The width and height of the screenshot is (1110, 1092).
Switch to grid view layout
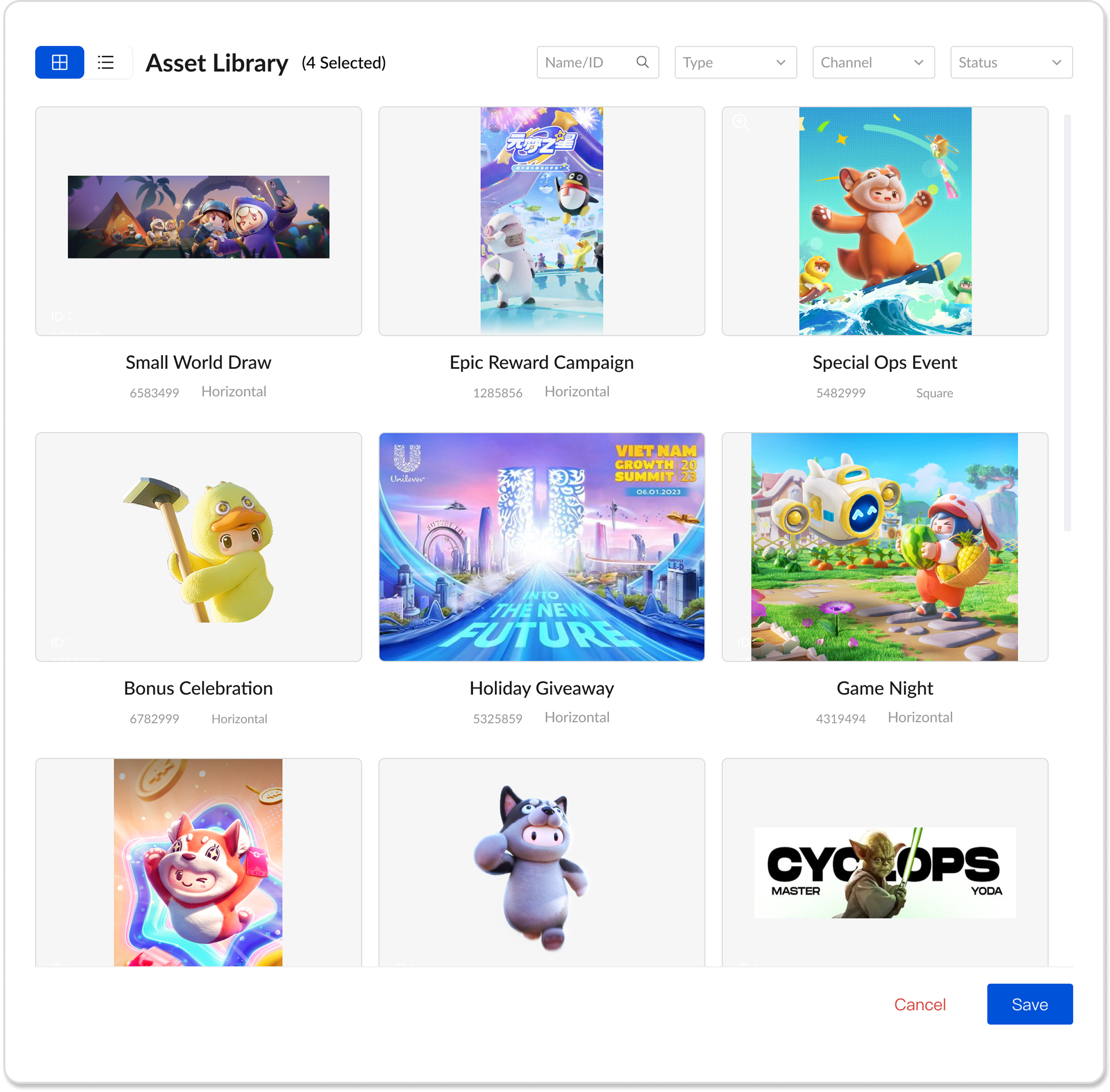coord(60,62)
